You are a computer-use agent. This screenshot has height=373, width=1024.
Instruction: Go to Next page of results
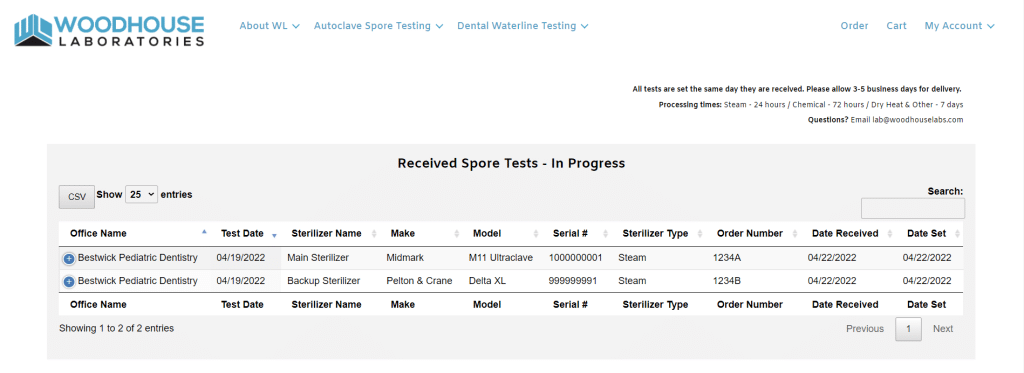pos(943,329)
